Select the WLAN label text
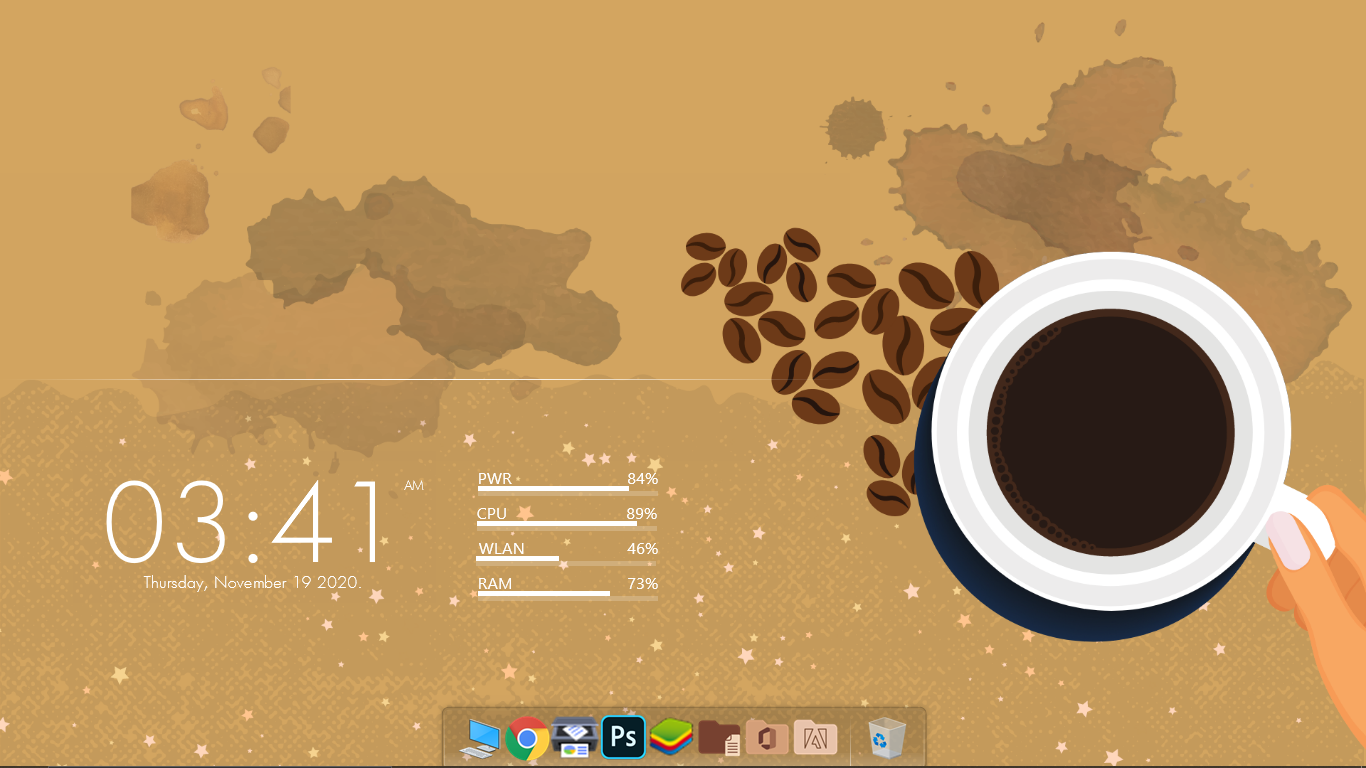The width and height of the screenshot is (1366, 768). click(x=501, y=549)
